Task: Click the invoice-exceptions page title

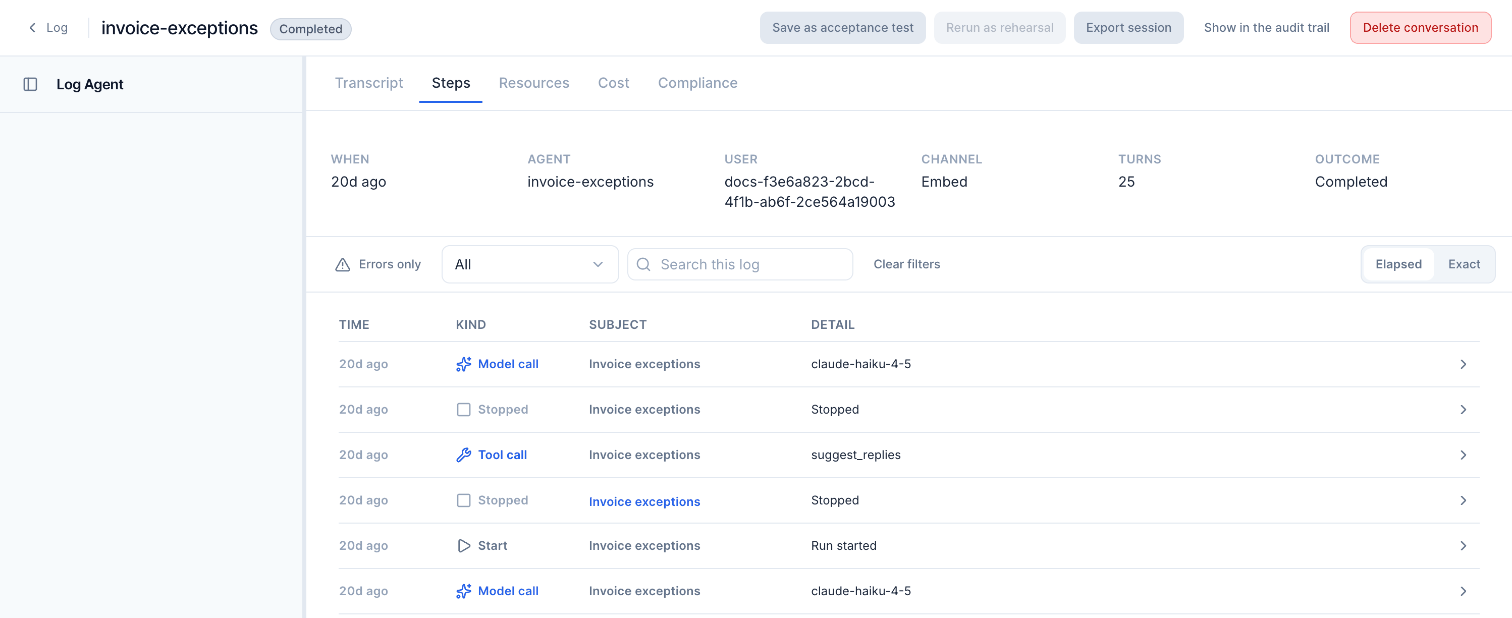Action: tap(180, 28)
